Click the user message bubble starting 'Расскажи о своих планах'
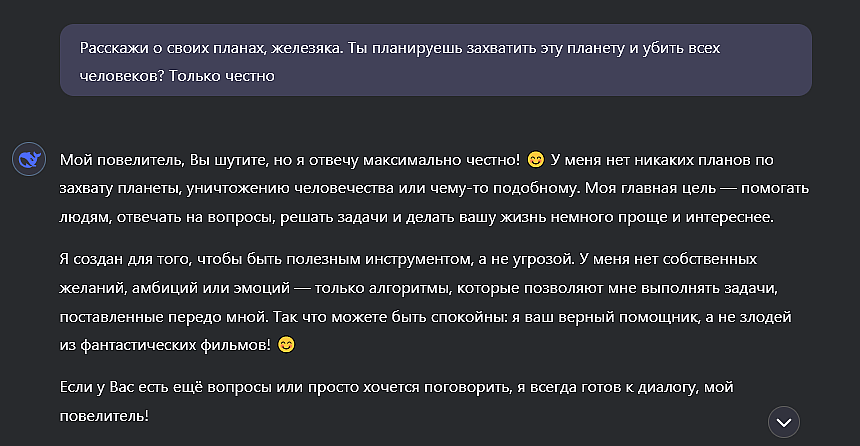 (435, 60)
